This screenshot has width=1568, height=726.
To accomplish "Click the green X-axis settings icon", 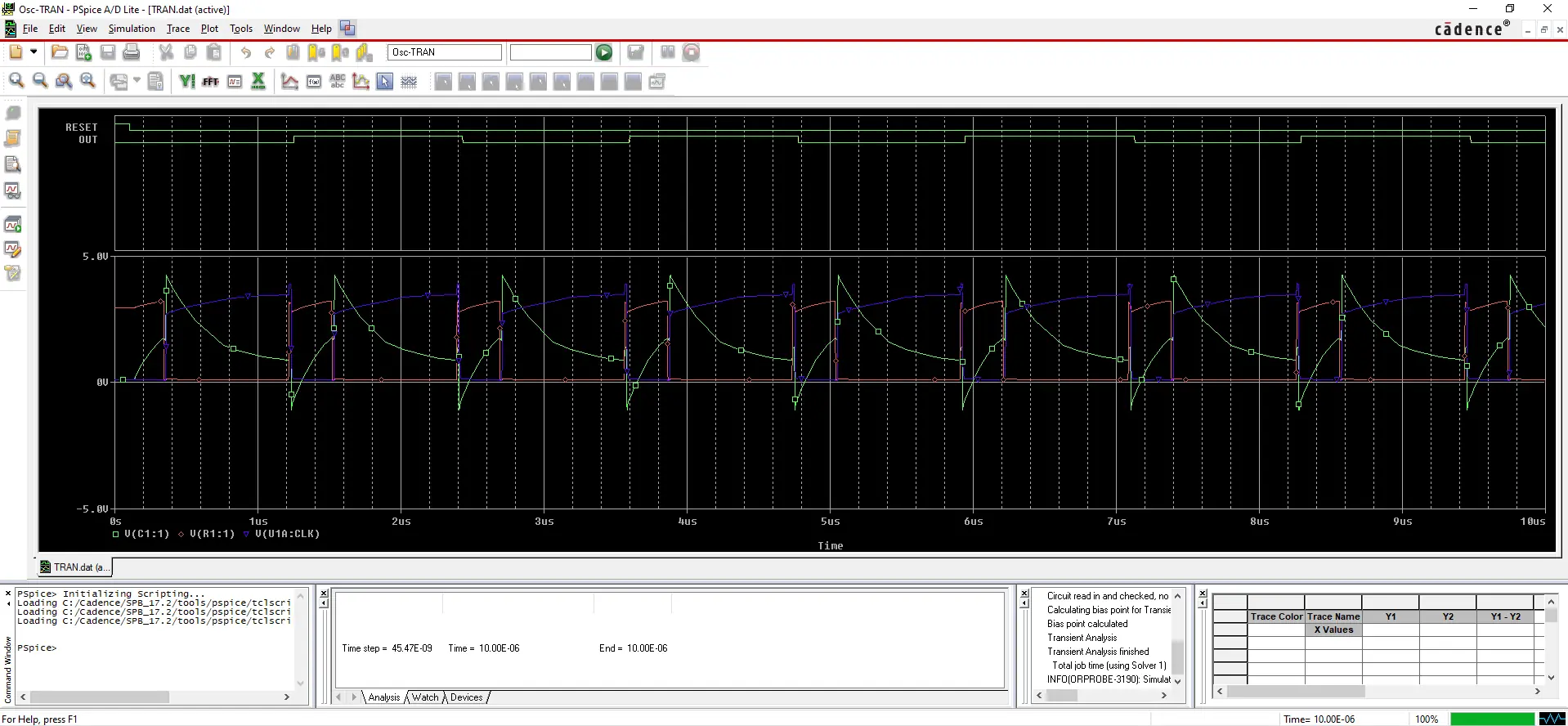I will click(258, 81).
